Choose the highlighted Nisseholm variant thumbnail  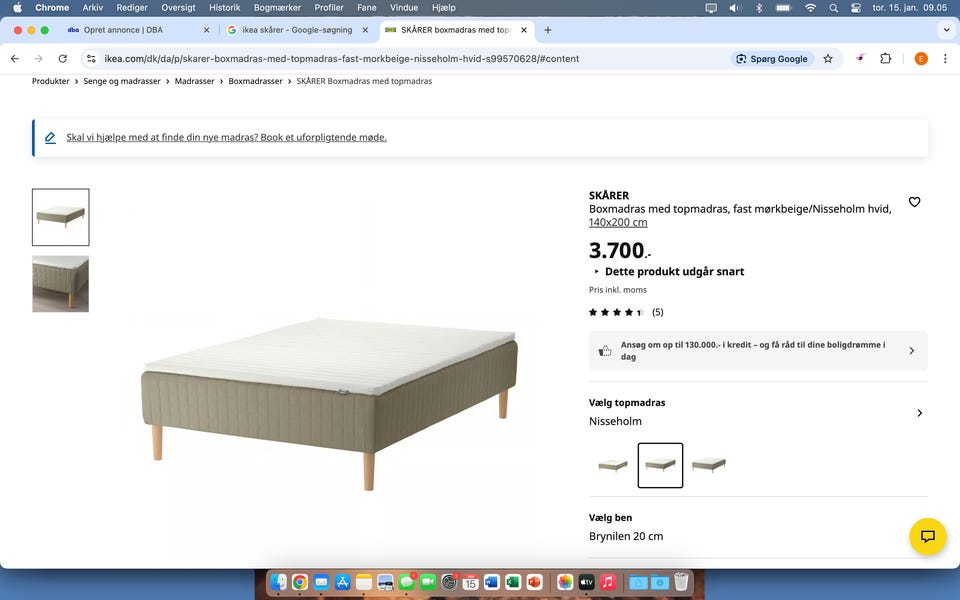[x=660, y=465]
